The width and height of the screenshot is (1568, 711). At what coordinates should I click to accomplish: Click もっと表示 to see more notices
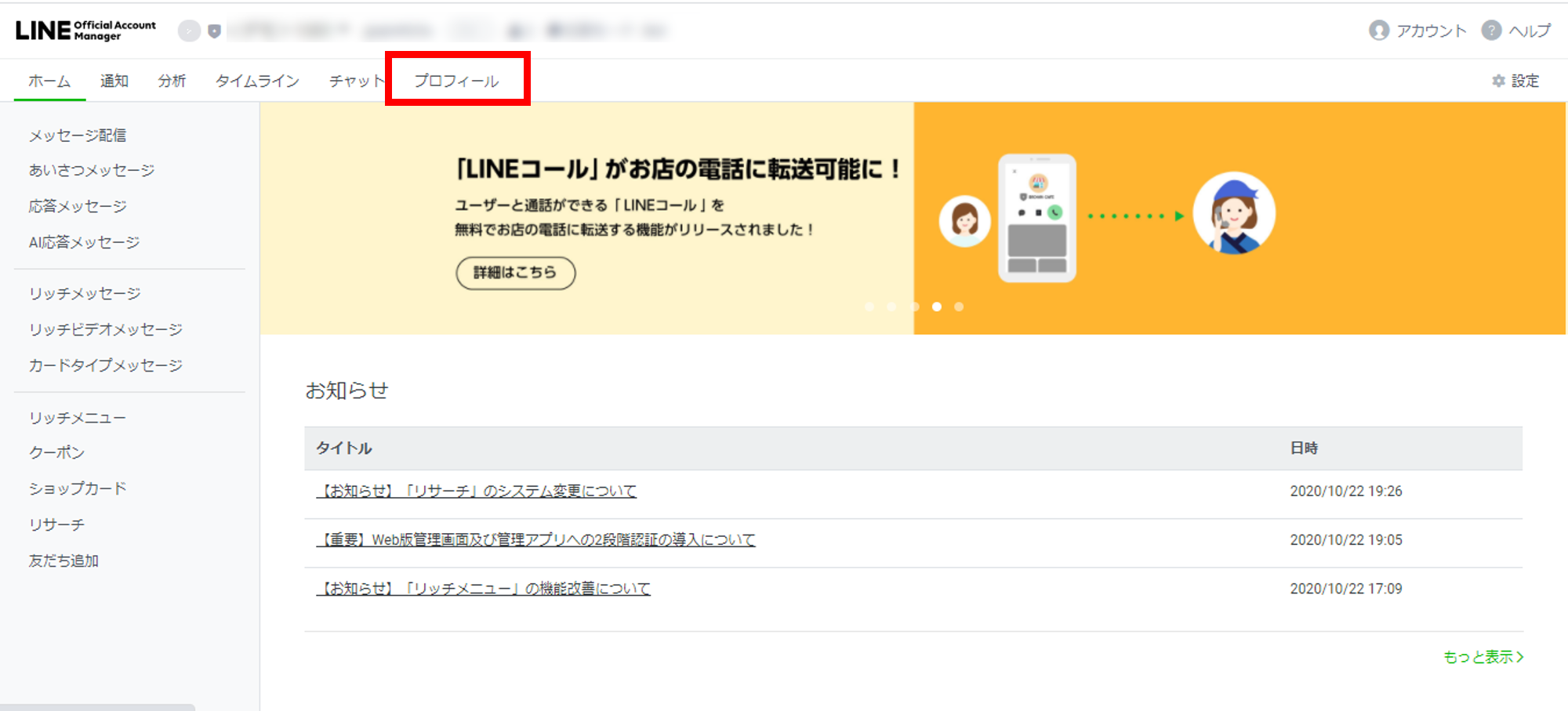1483,657
